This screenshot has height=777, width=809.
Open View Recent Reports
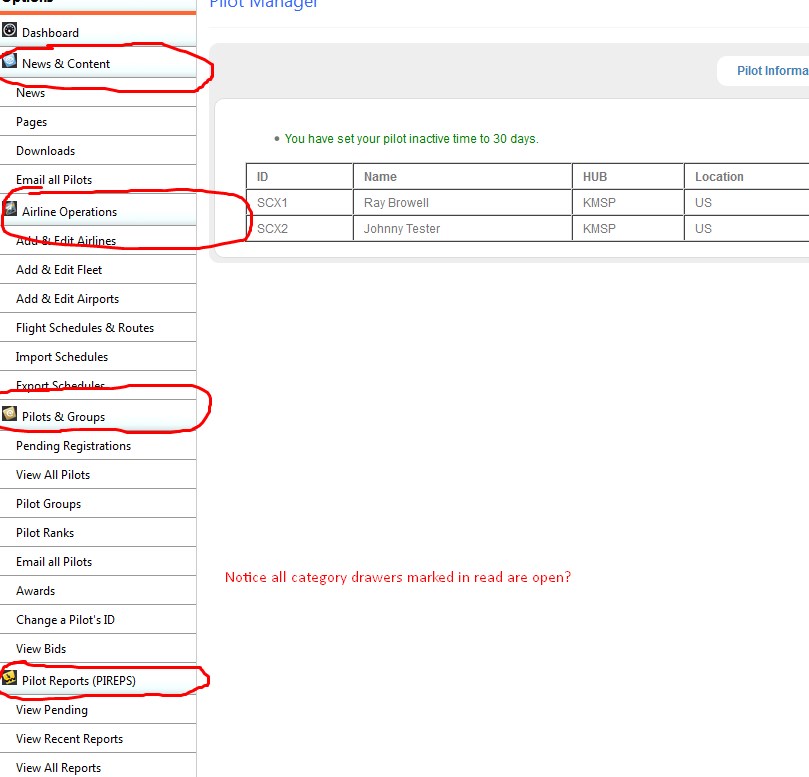coord(98,738)
